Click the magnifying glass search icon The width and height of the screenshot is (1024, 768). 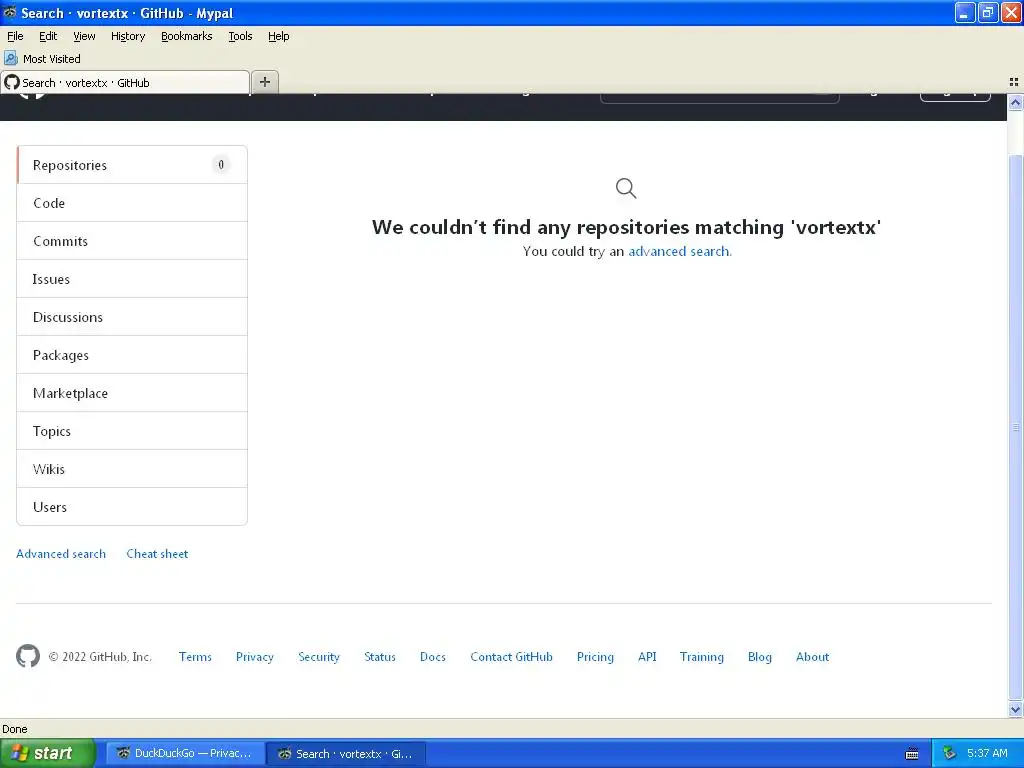pos(626,188)
